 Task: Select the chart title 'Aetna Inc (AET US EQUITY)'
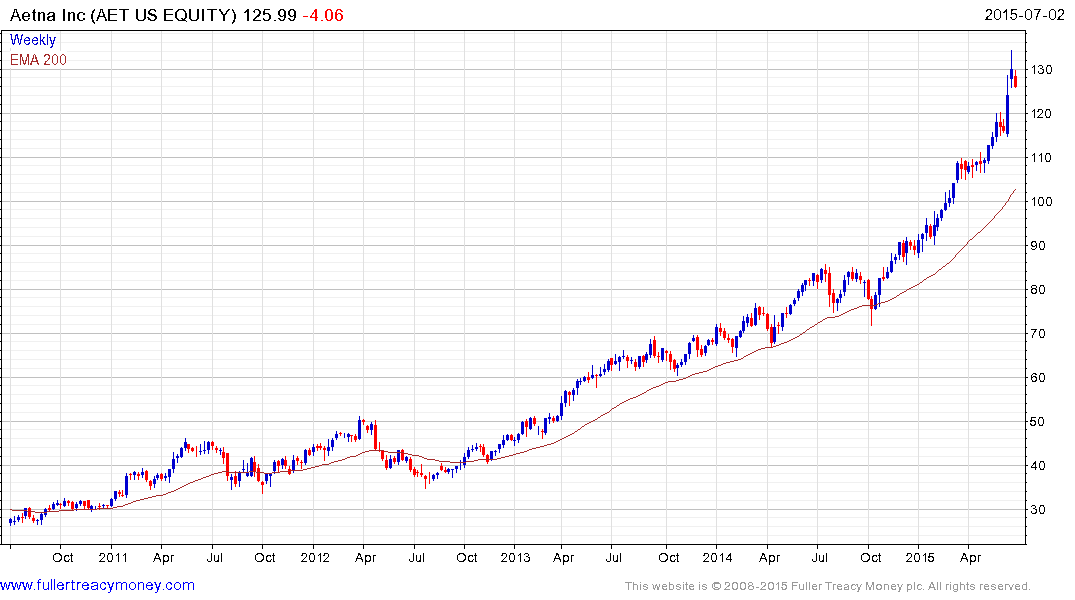tap(123, 15)
